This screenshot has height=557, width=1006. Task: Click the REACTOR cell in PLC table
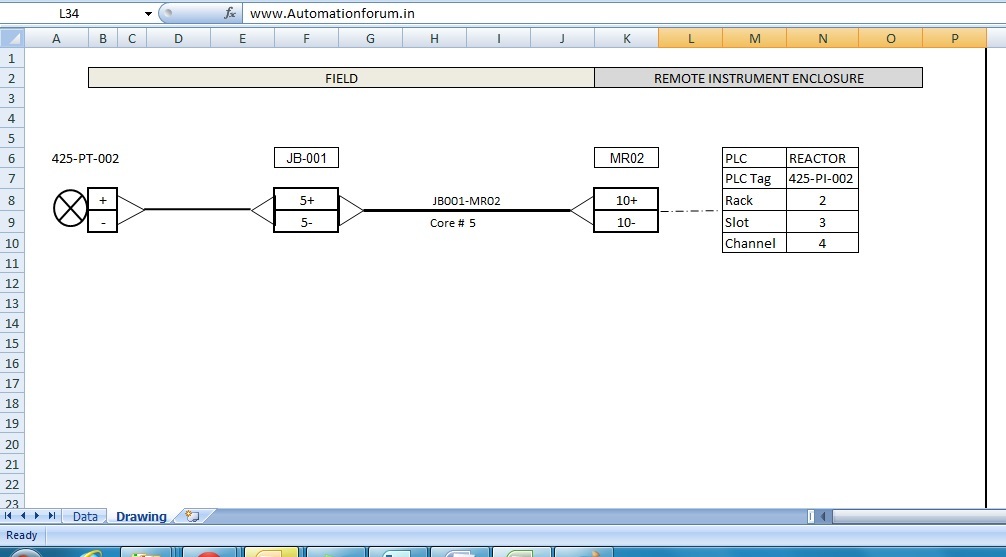822,158
